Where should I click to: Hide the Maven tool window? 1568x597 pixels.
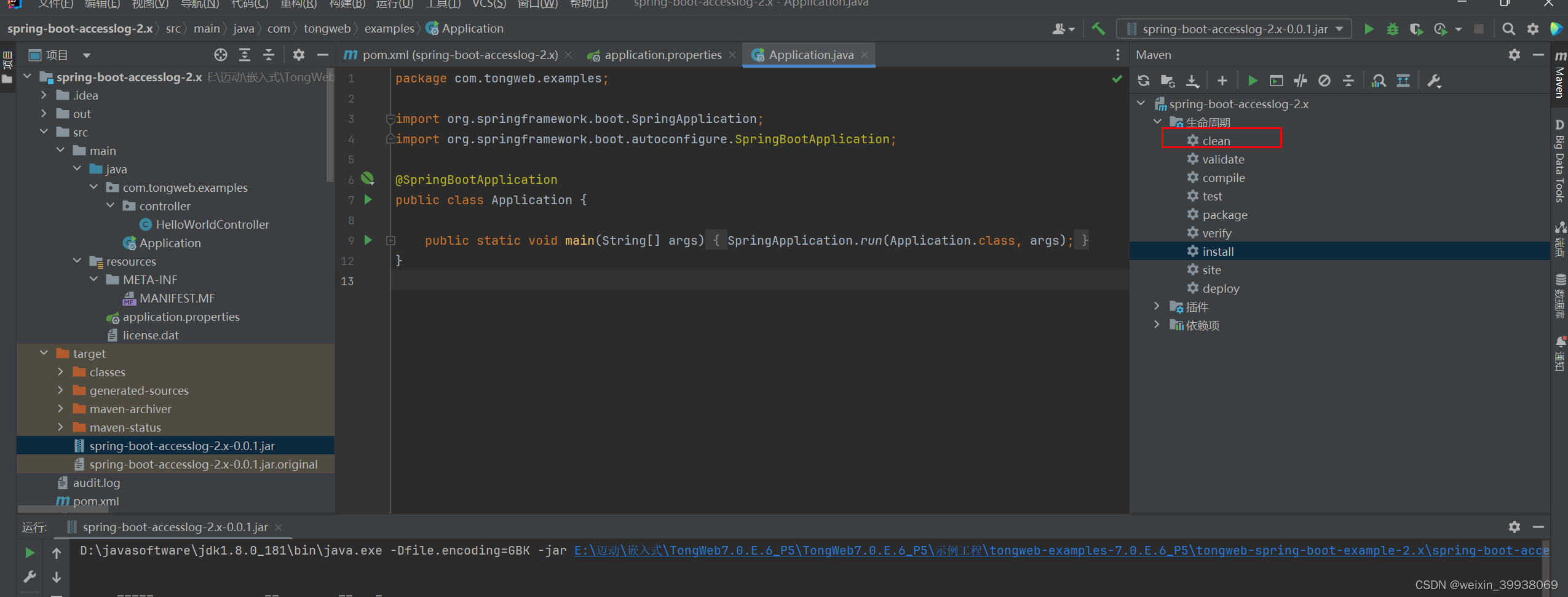click(1538, 55)
